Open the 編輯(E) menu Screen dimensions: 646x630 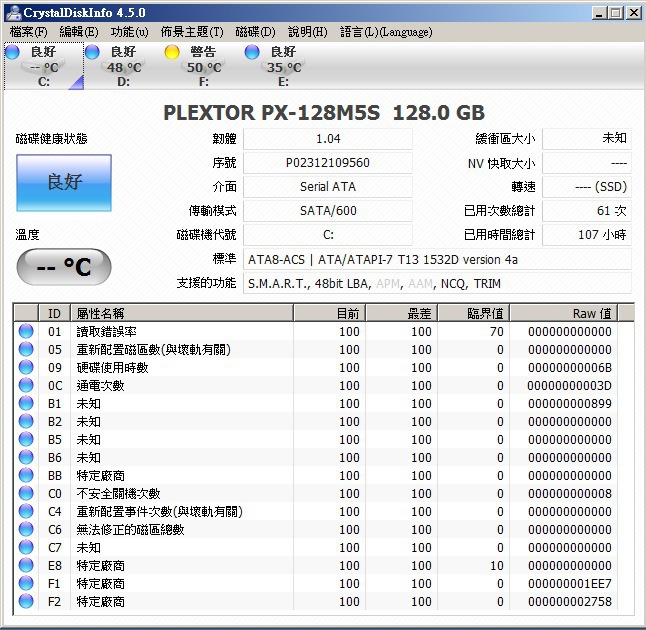pos(79,32)
